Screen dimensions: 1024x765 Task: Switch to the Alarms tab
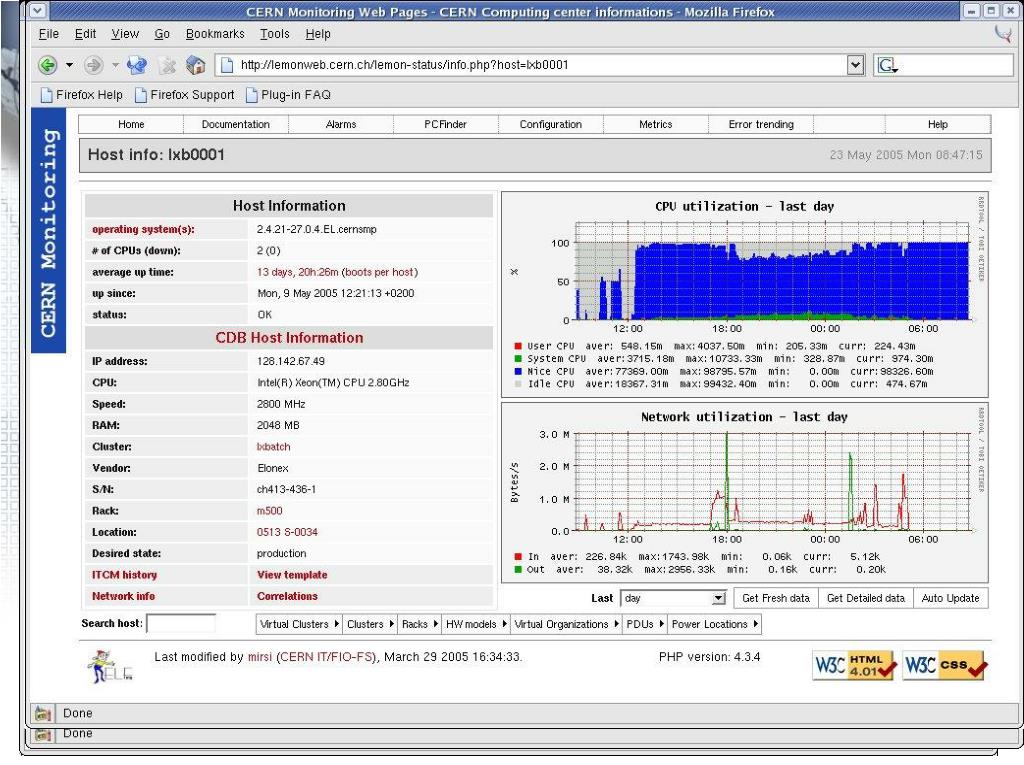tap(341, 124)
